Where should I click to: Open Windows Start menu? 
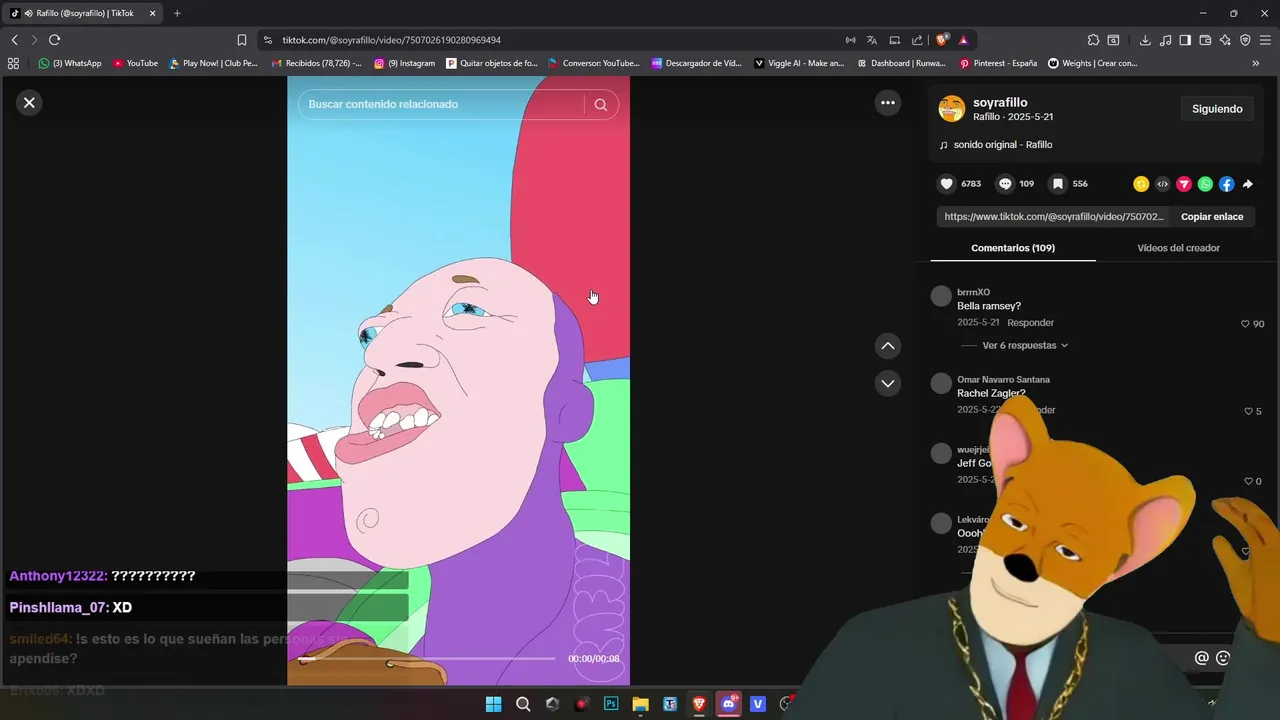[x=493, y=704]
